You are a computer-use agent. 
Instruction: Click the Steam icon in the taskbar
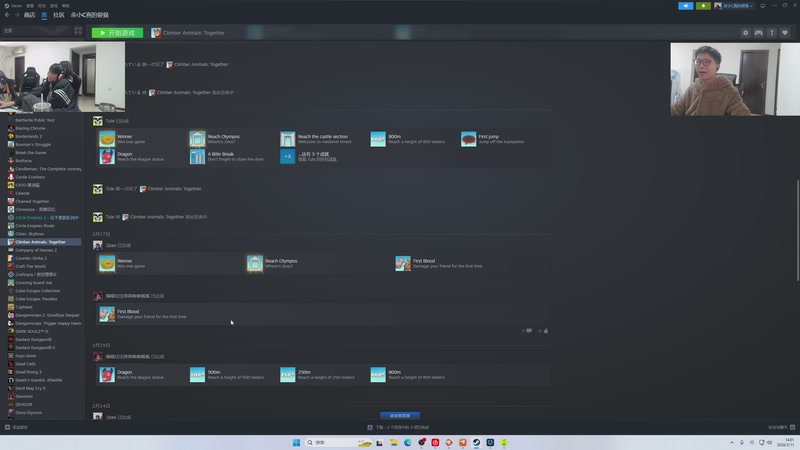tap(477, 442)
